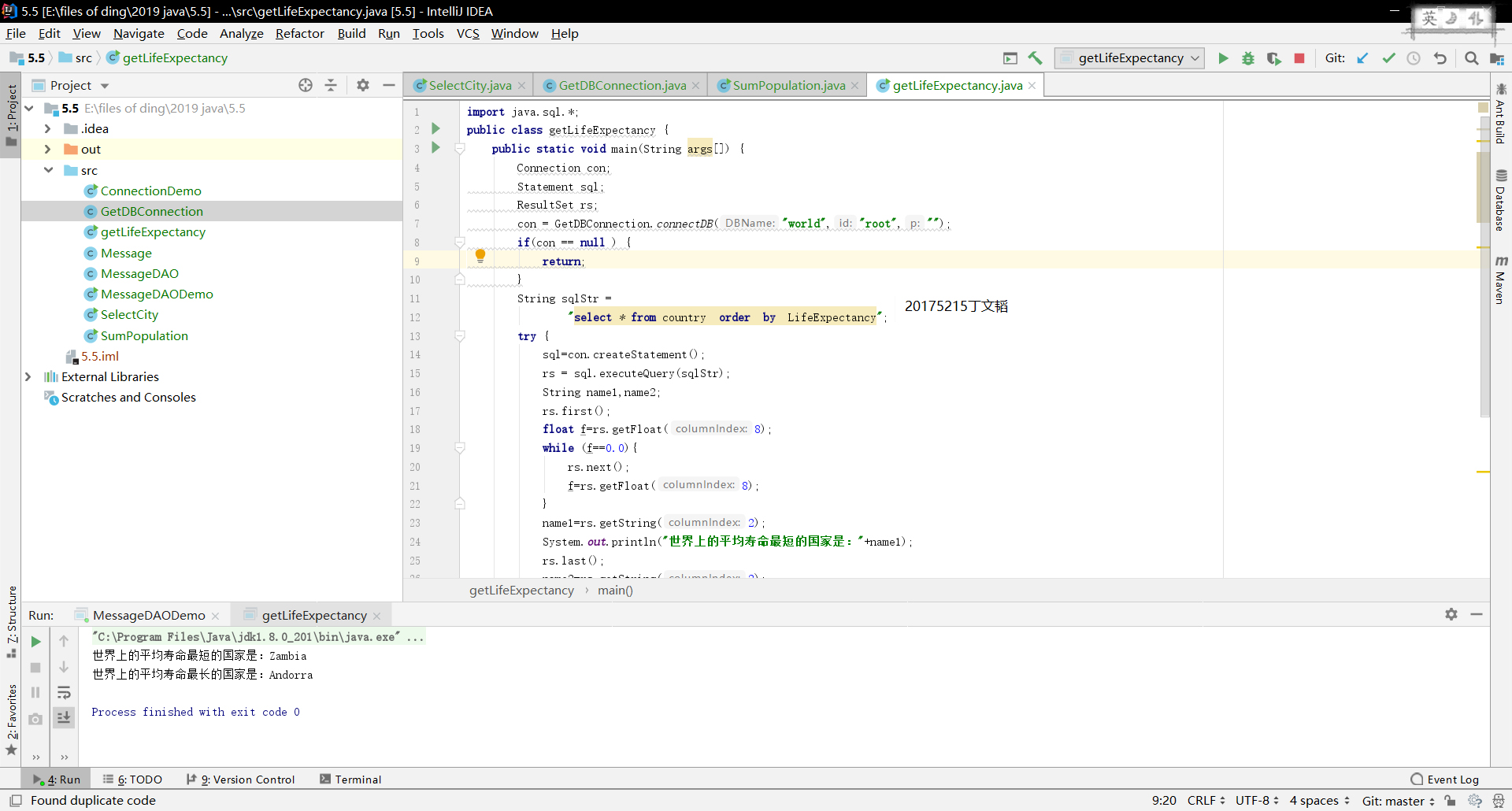Hide the Run tool window
Screen dimensions: 1512x811
[1477, 614]
